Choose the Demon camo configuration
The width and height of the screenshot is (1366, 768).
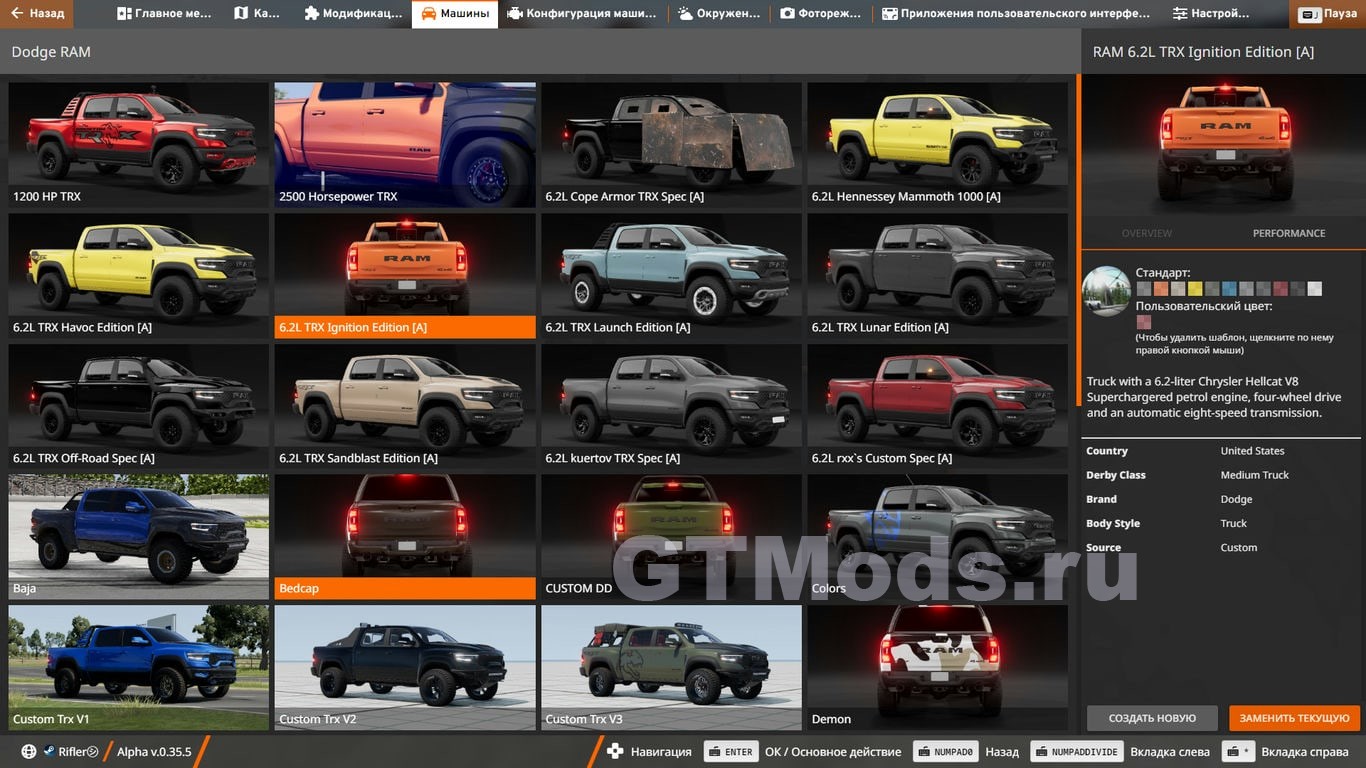tap(937, 668)
